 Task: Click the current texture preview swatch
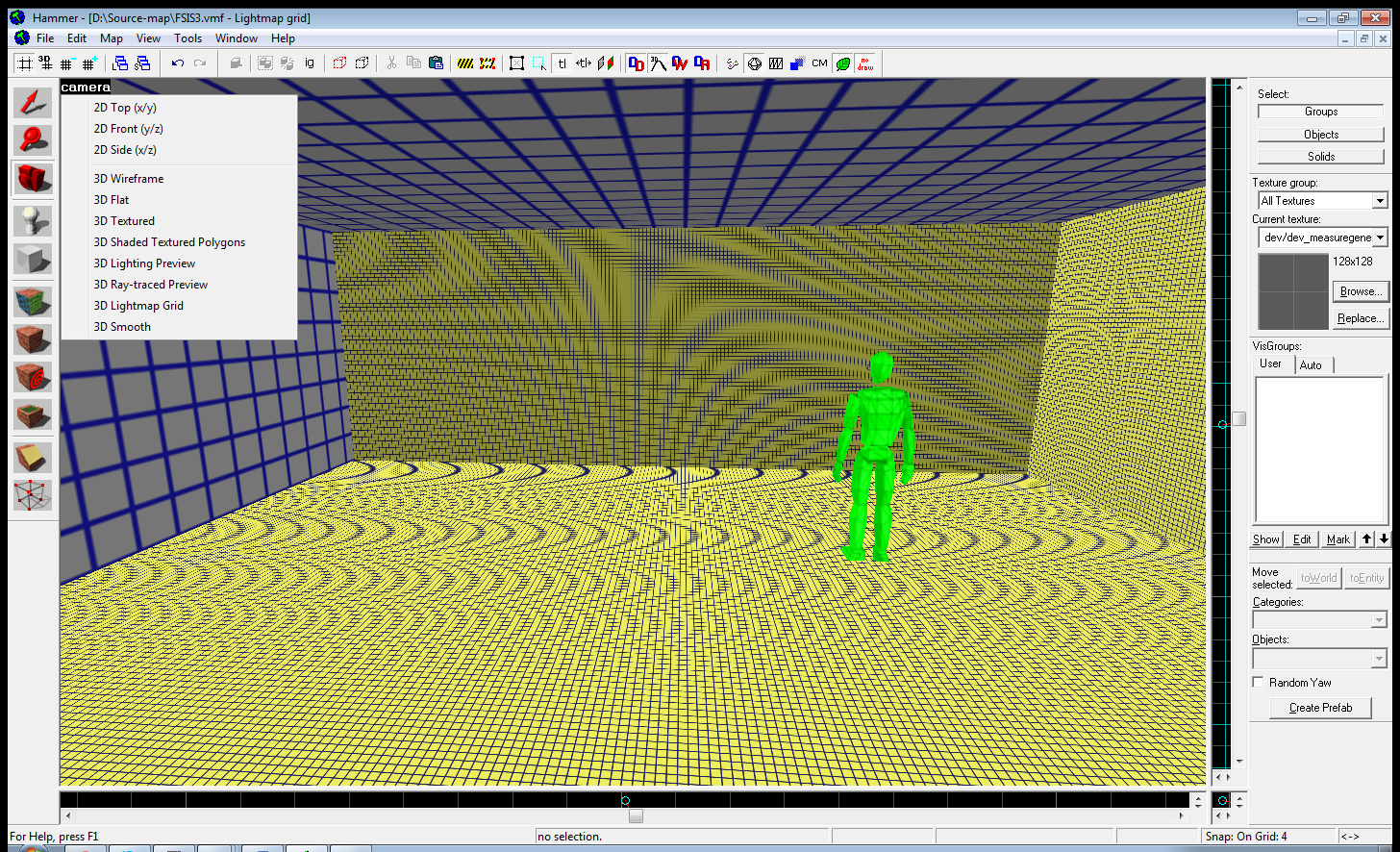click(x=1293, y=291)
